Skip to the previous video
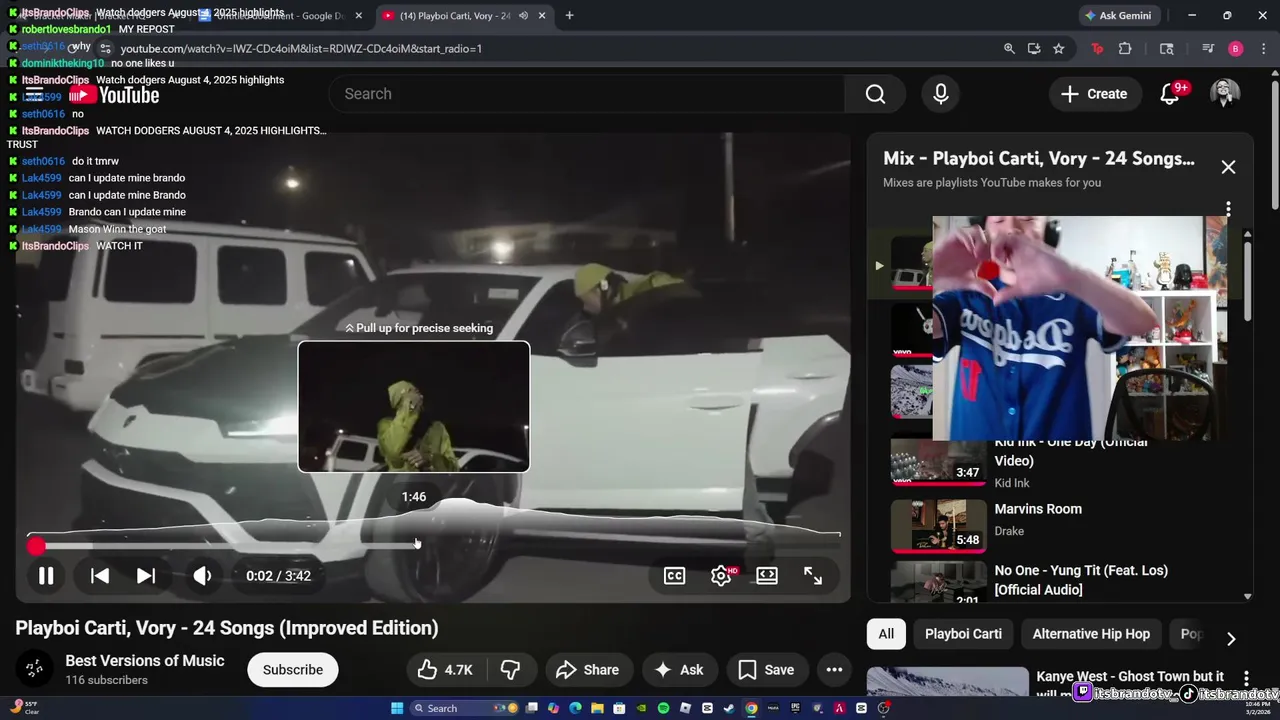This screenshot has width=1280, height=720. [100, 576]
